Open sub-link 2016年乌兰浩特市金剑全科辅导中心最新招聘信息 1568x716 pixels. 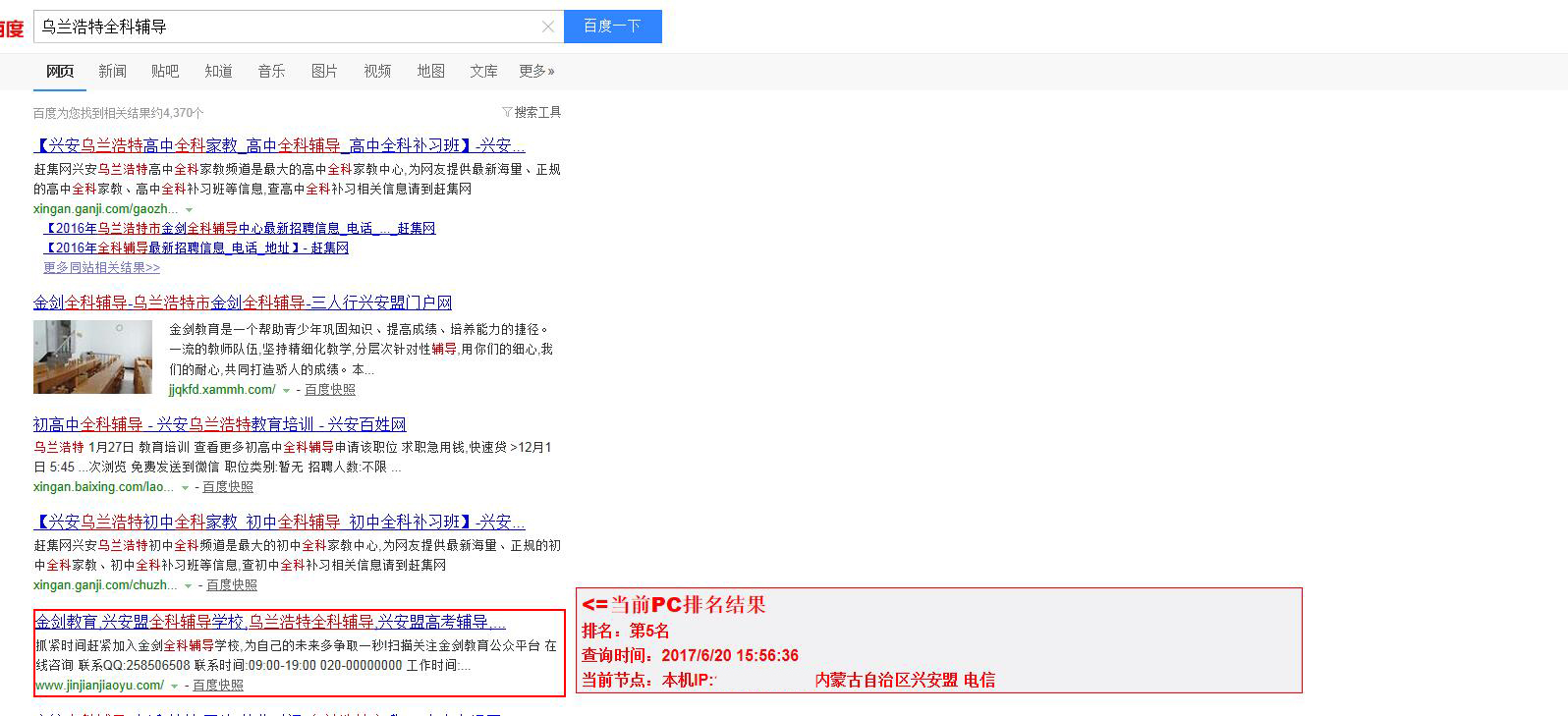[240, 228]
